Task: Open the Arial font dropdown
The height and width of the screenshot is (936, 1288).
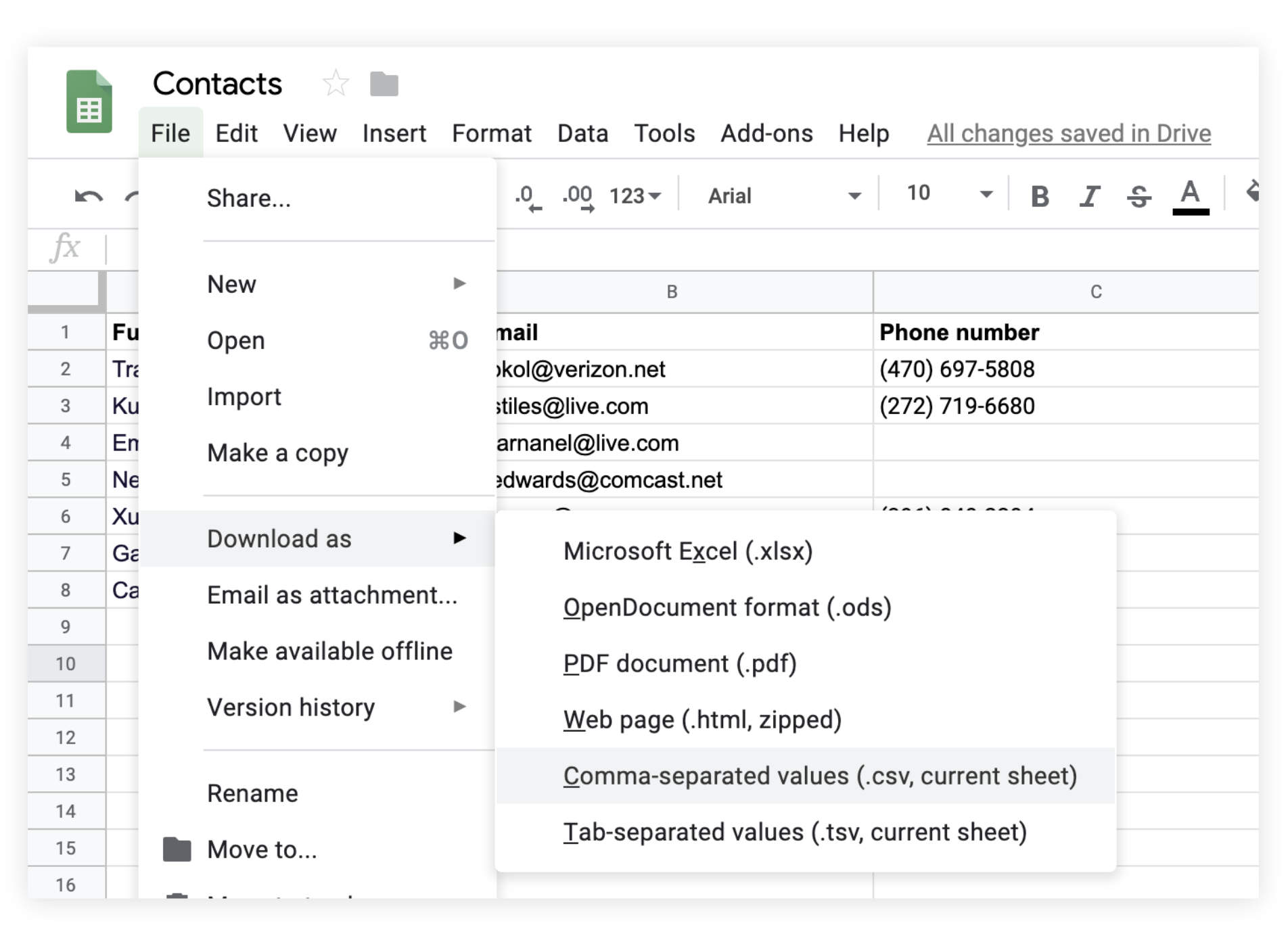Action: [785, 196]
